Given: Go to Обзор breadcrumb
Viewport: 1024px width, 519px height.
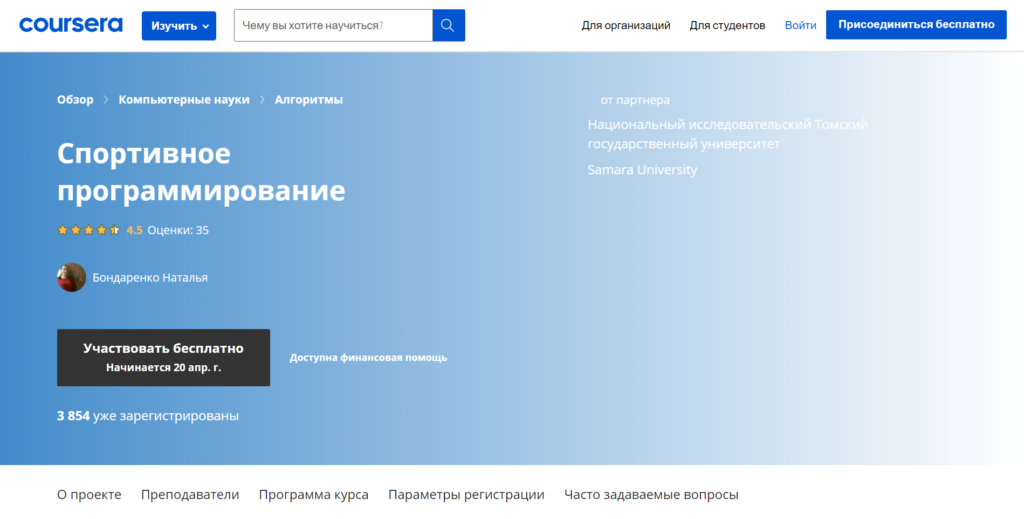Looking at the screenshot, I should pyautogui.click(x=75, y=100).
